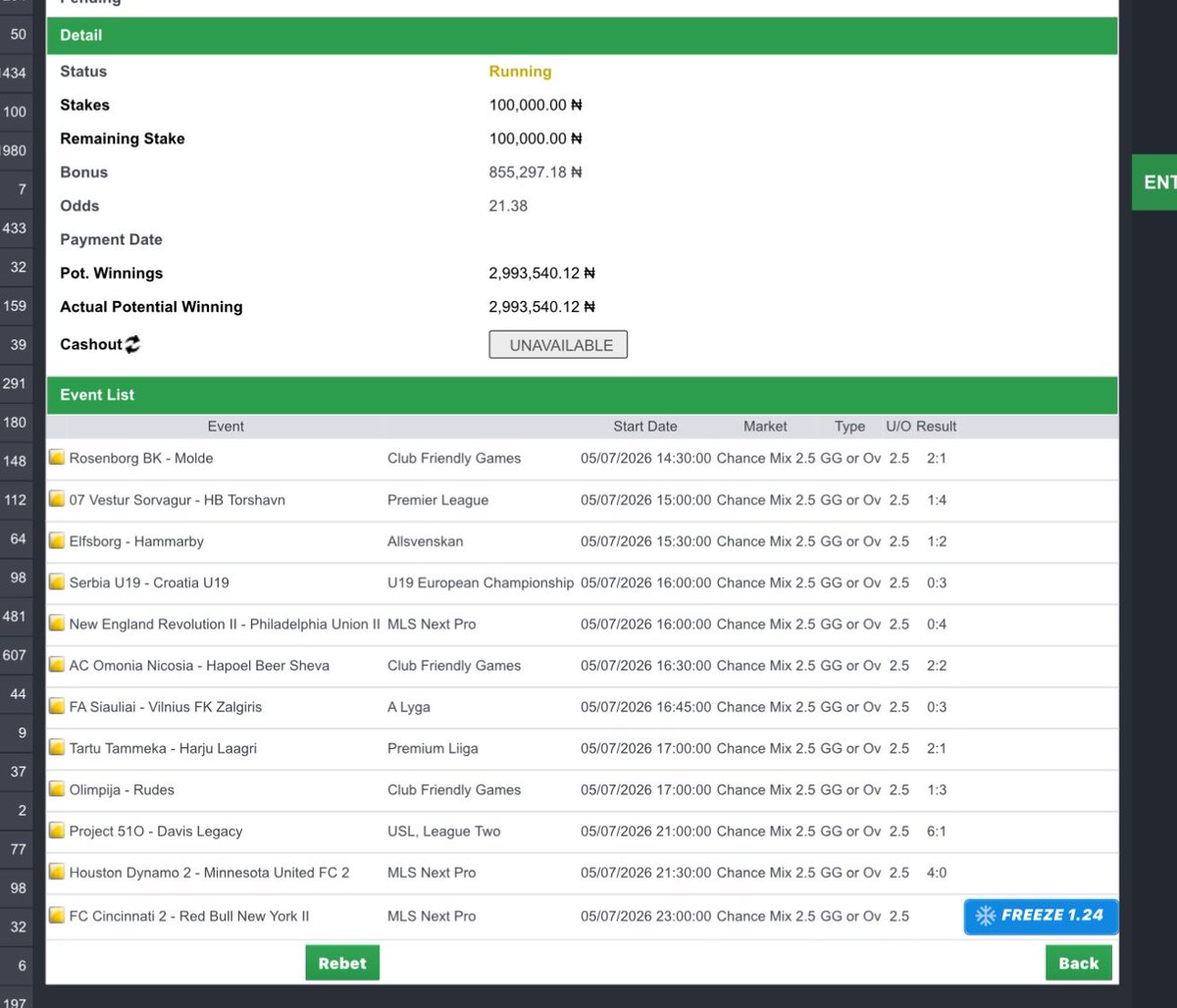
Task: Click the bonus amount 855,297.18
Action: 536,173
